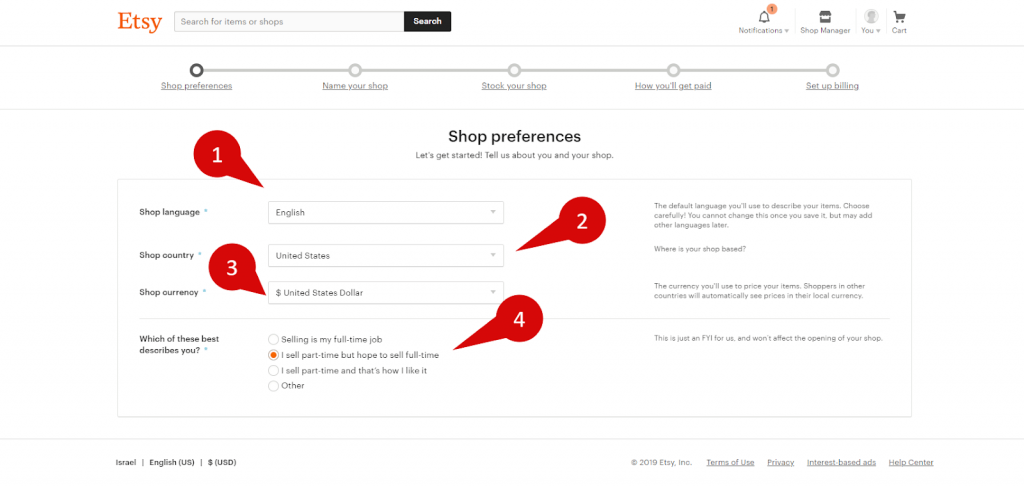Image resolution: width=1024 pixels, height=486 pixels.
Task: Open the Notifications bell icon
Action: (x=765, y=17)
